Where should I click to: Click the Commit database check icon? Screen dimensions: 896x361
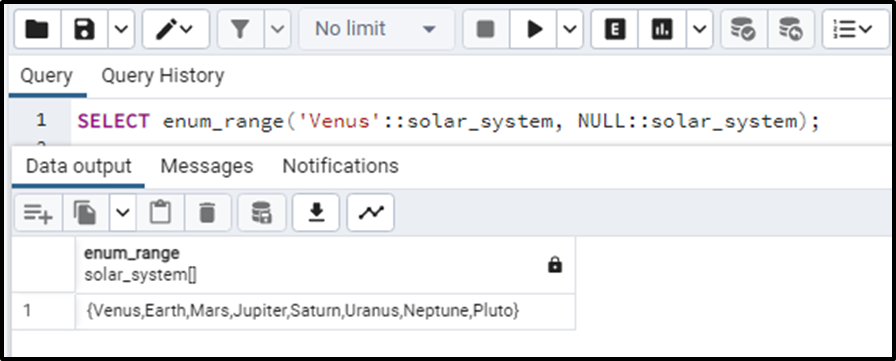pos(744,29)
